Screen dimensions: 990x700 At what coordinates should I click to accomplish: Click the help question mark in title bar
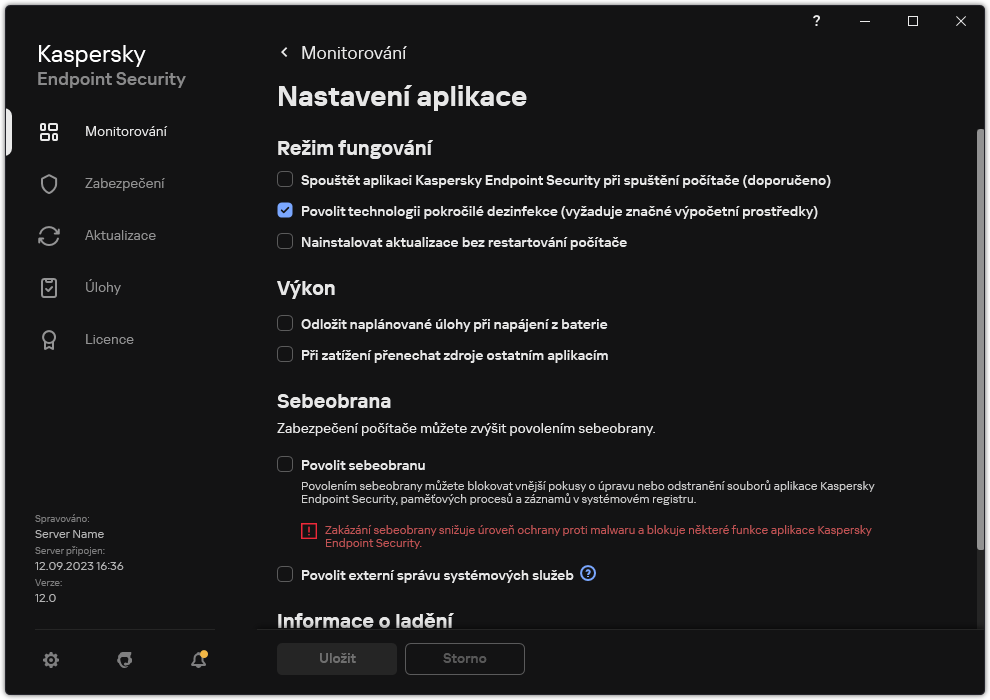(816, 21)
